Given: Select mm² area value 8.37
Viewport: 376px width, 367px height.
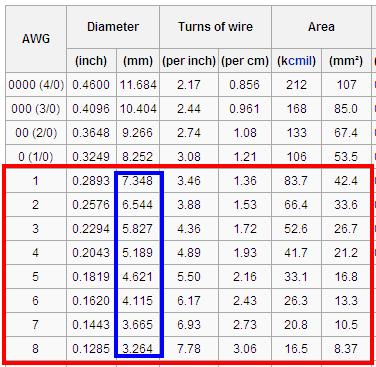Looking at the screenshot, I should [346, 349].
